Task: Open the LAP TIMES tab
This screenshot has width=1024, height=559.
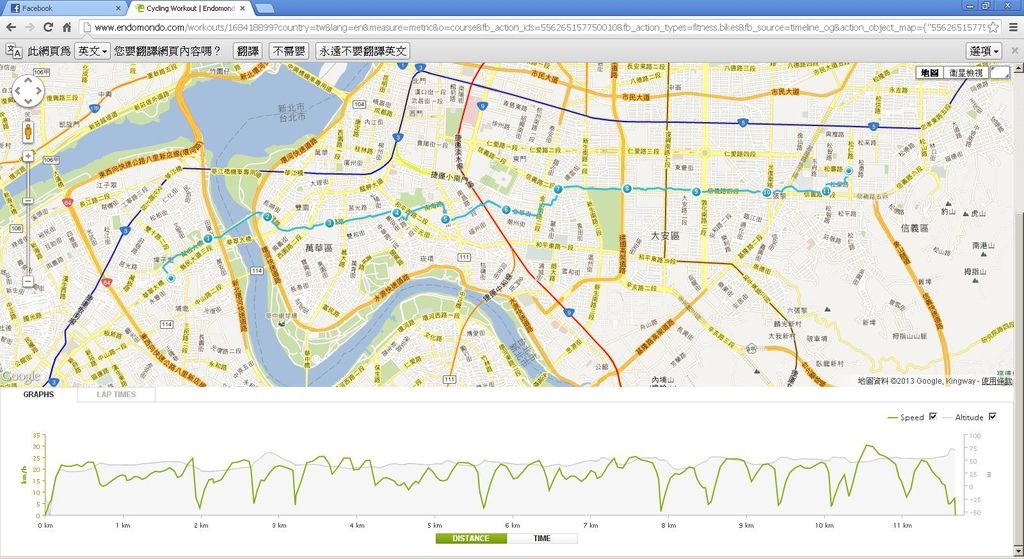Action: (116, 394)
